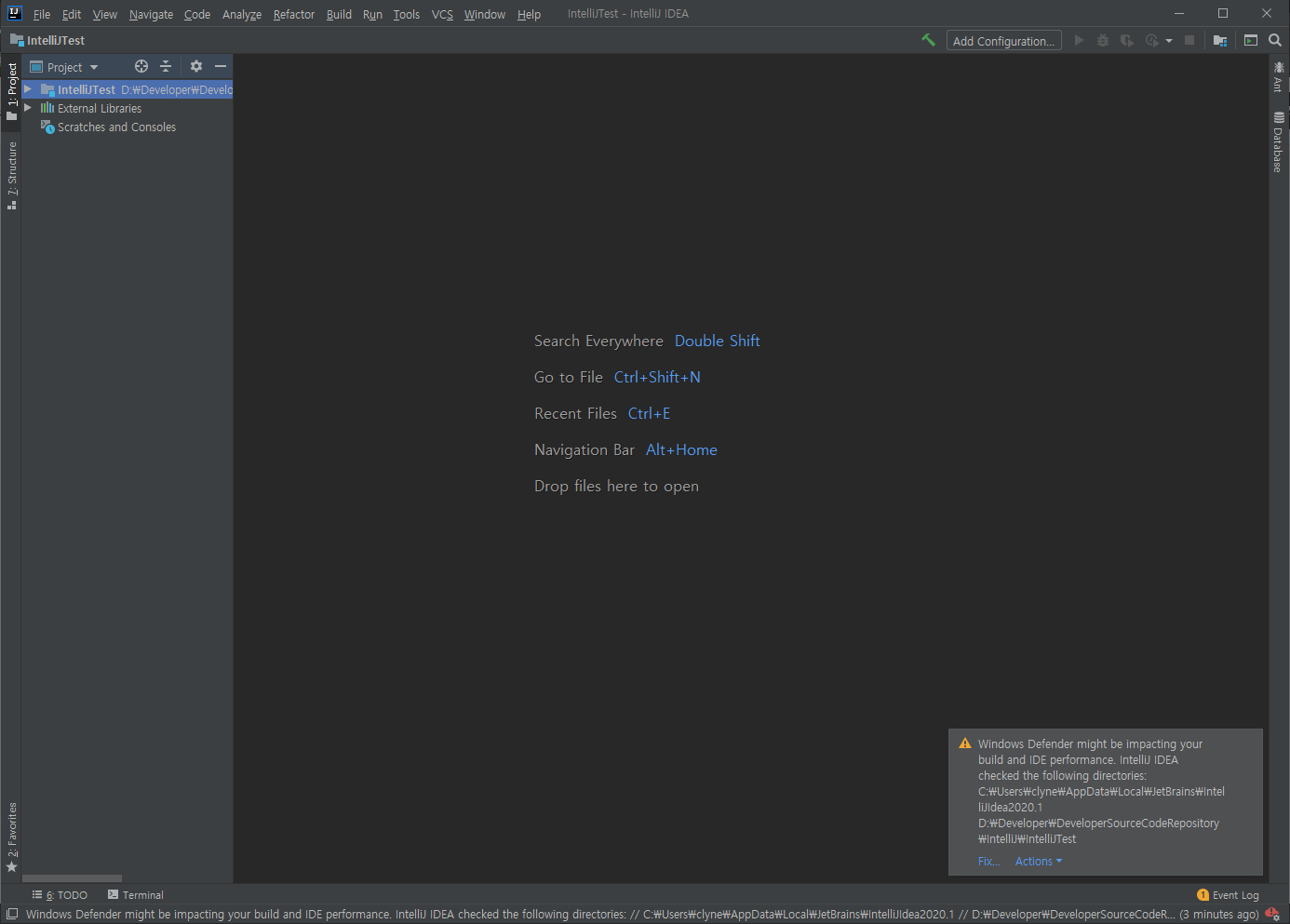
Task: Click 'Double Shift' shortcut text
Action: (718, 341)
